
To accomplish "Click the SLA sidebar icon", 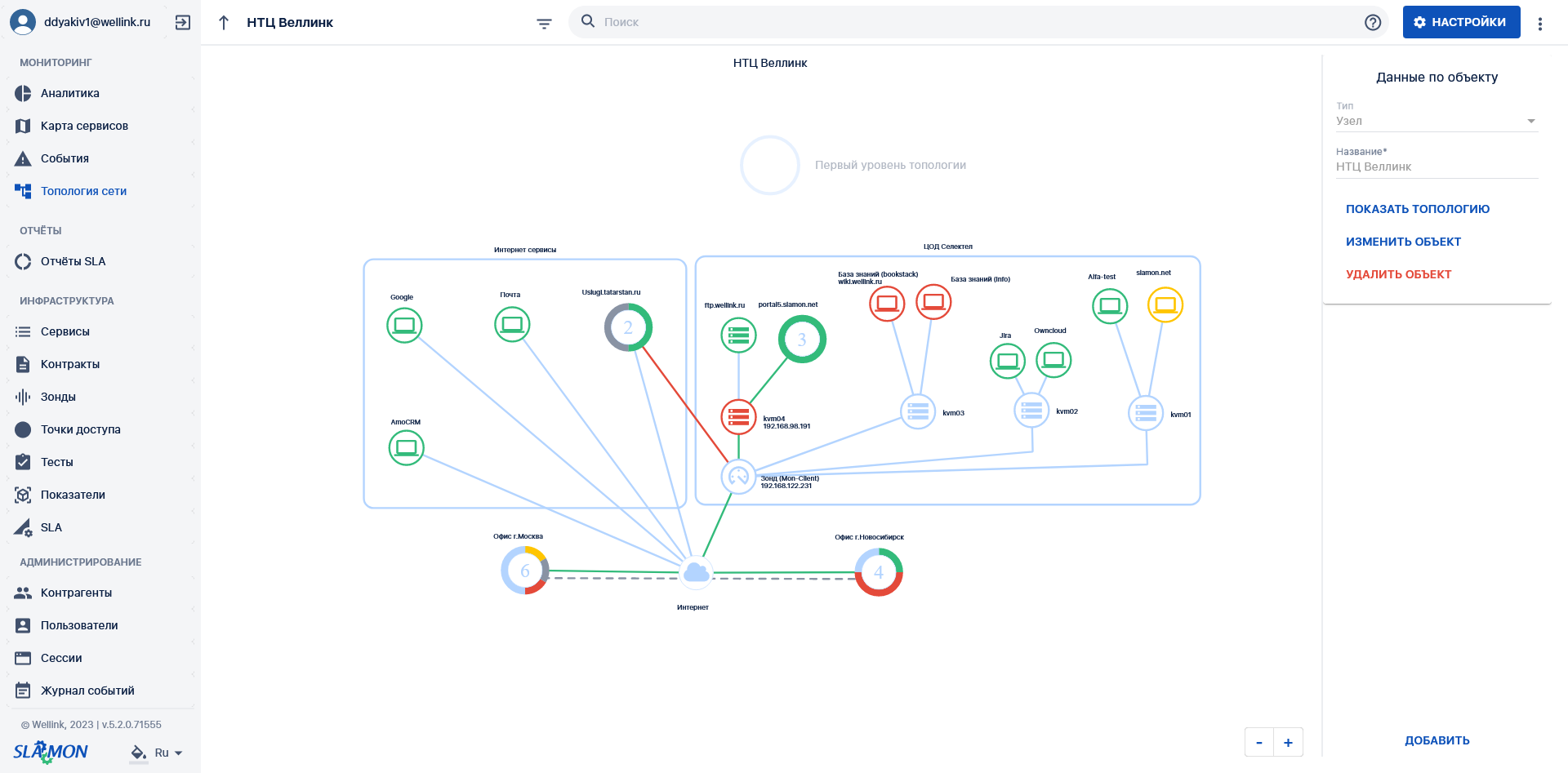I will pos(23,527).
